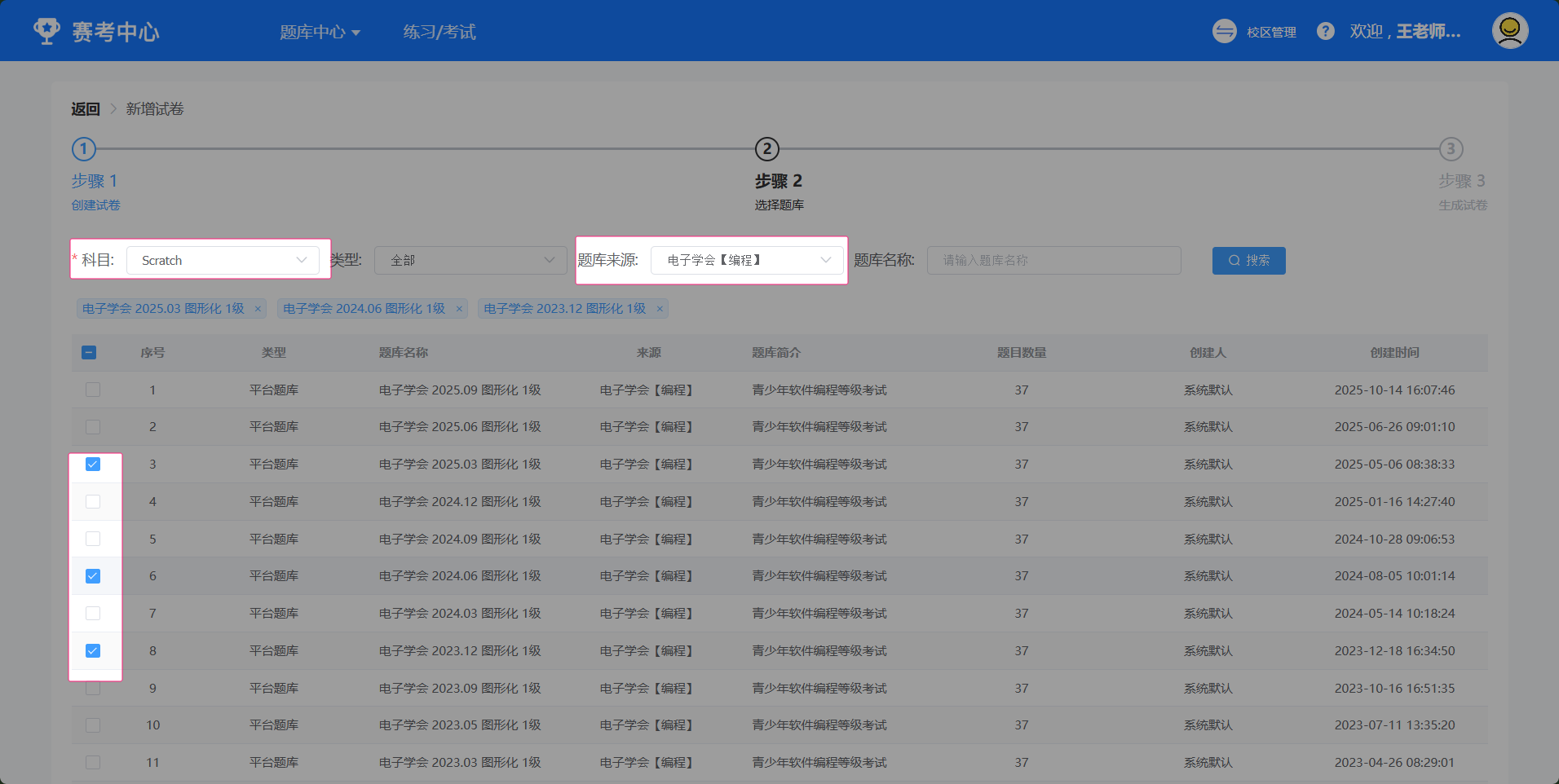Open the 科目 Scratch dropdown
Viewport: 1559px width, 784px height.
click(222, 261)
